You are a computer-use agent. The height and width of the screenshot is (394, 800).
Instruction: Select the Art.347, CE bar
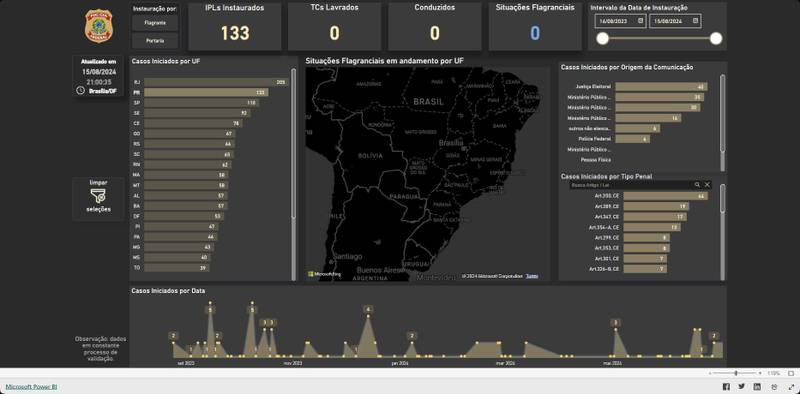pos(655,217)
